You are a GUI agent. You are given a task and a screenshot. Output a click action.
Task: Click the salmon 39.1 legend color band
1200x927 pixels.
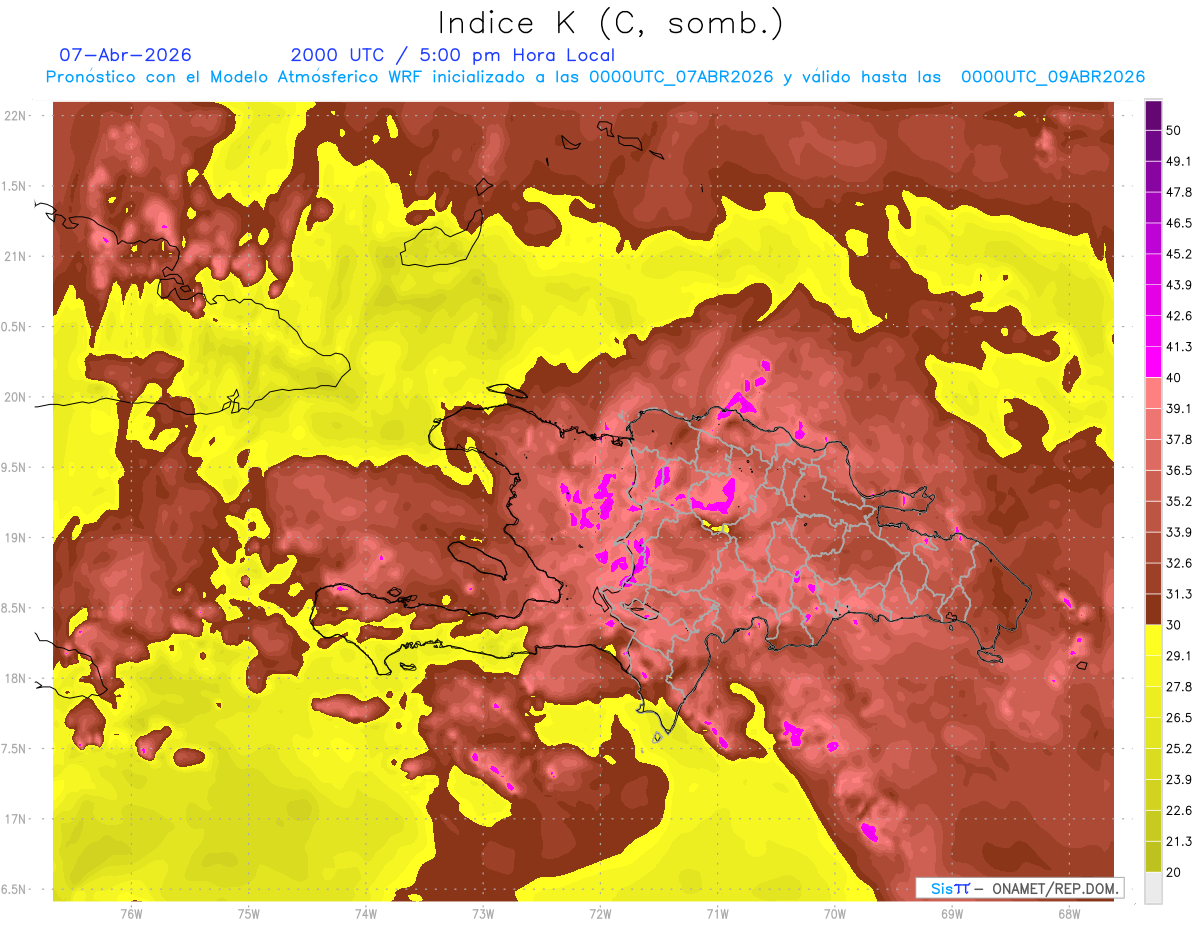(1153, 392)
